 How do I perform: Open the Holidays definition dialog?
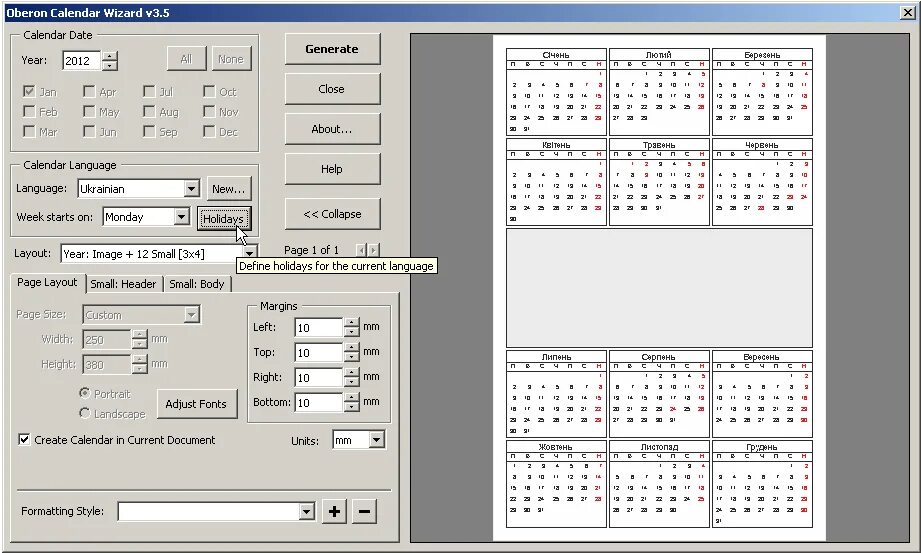pyautogui.click(x=224, y=219)
